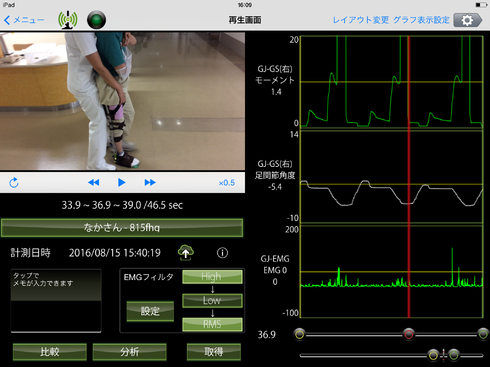Upload measurement with the cloud icon
Screen dimensions: 490x367
[186, 253]
